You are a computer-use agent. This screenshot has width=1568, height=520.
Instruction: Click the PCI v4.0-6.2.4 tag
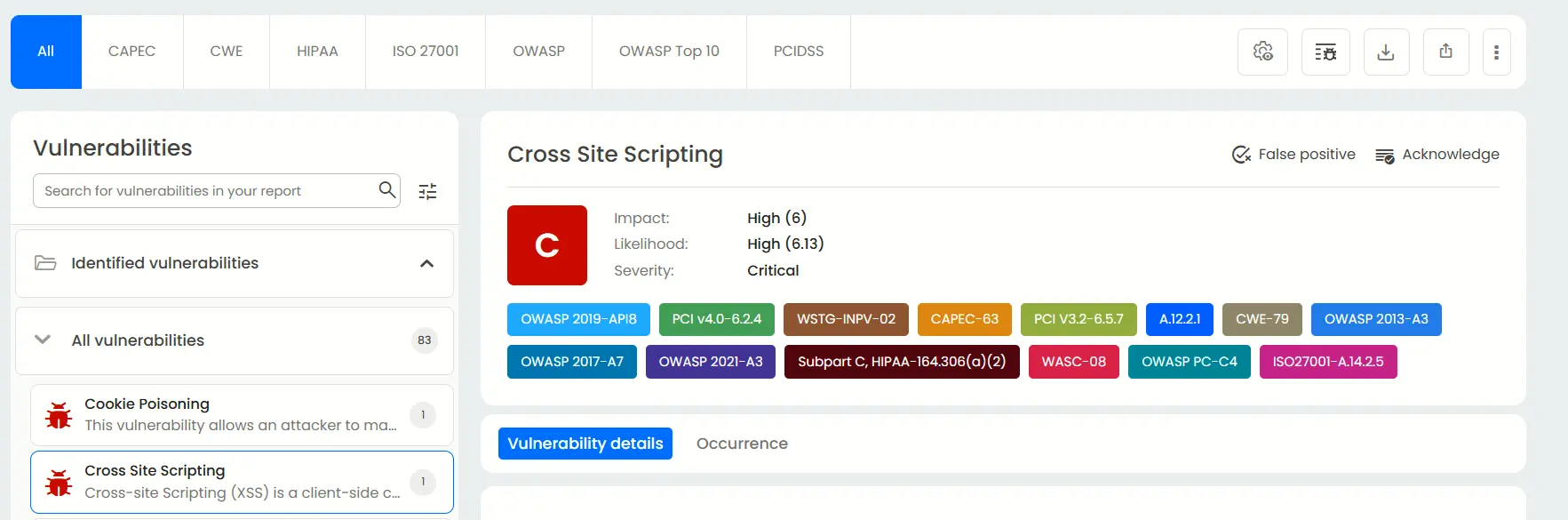(x=717, y=319)
